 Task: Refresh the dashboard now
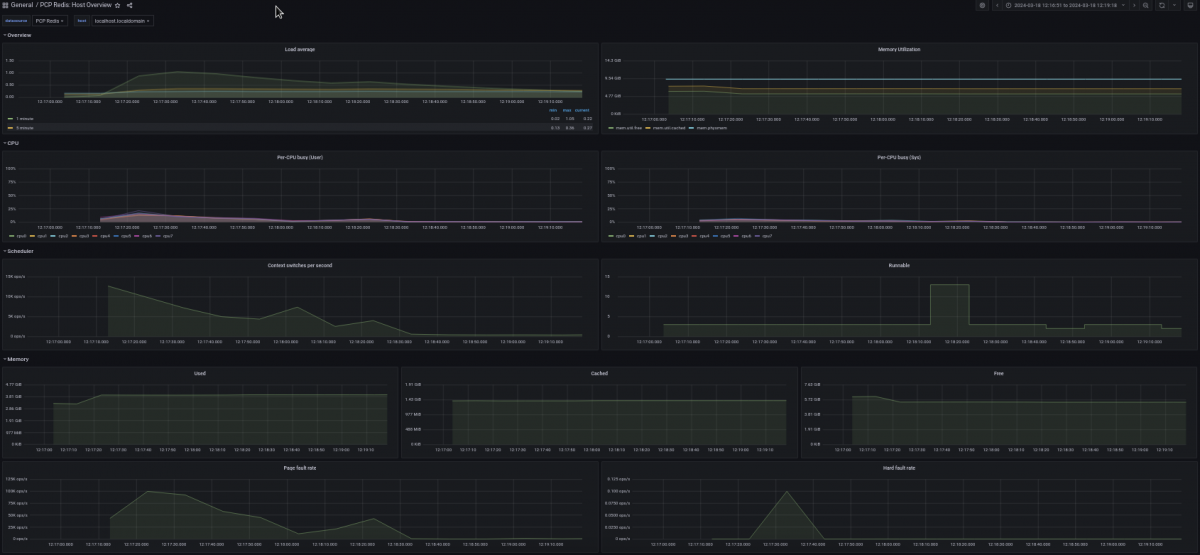(1161, 5)
